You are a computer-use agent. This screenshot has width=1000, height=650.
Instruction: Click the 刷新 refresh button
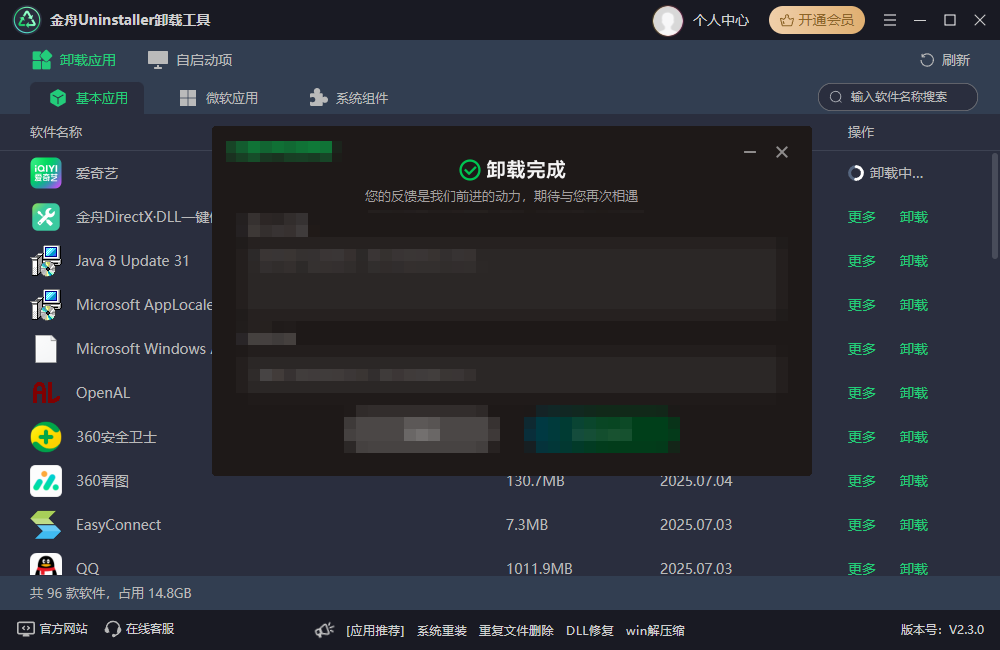point(945,60)
